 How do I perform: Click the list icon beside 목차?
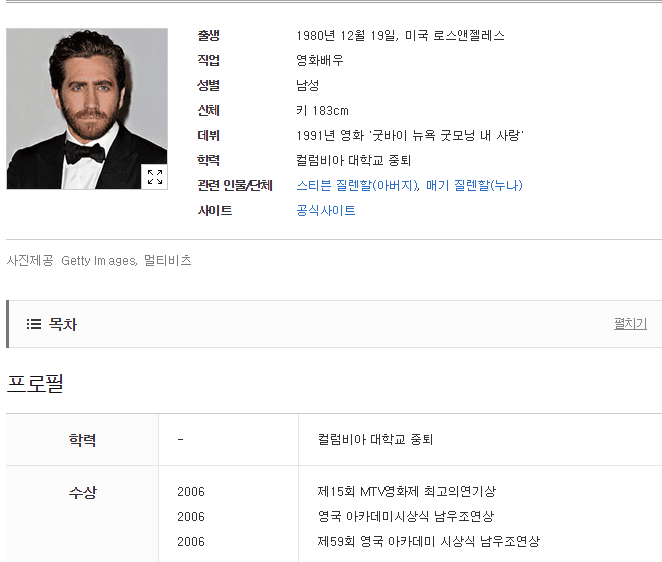(x=34, y=324)
